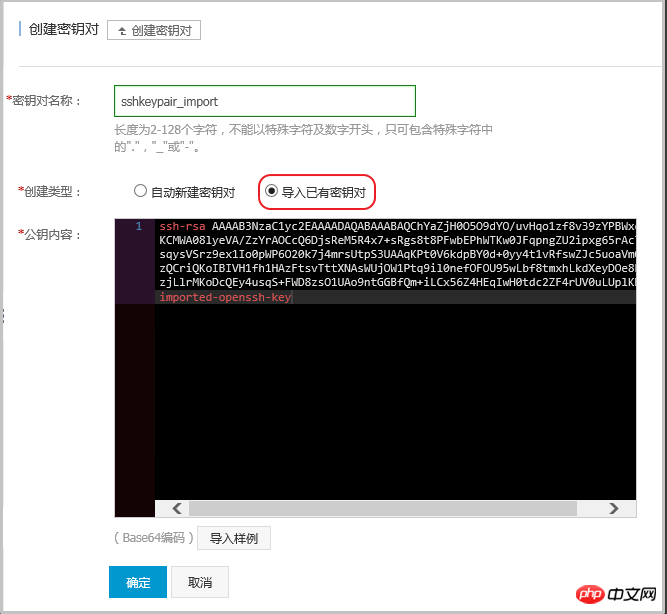Confirm with the blue 确定 button

[x=138, y=582]
